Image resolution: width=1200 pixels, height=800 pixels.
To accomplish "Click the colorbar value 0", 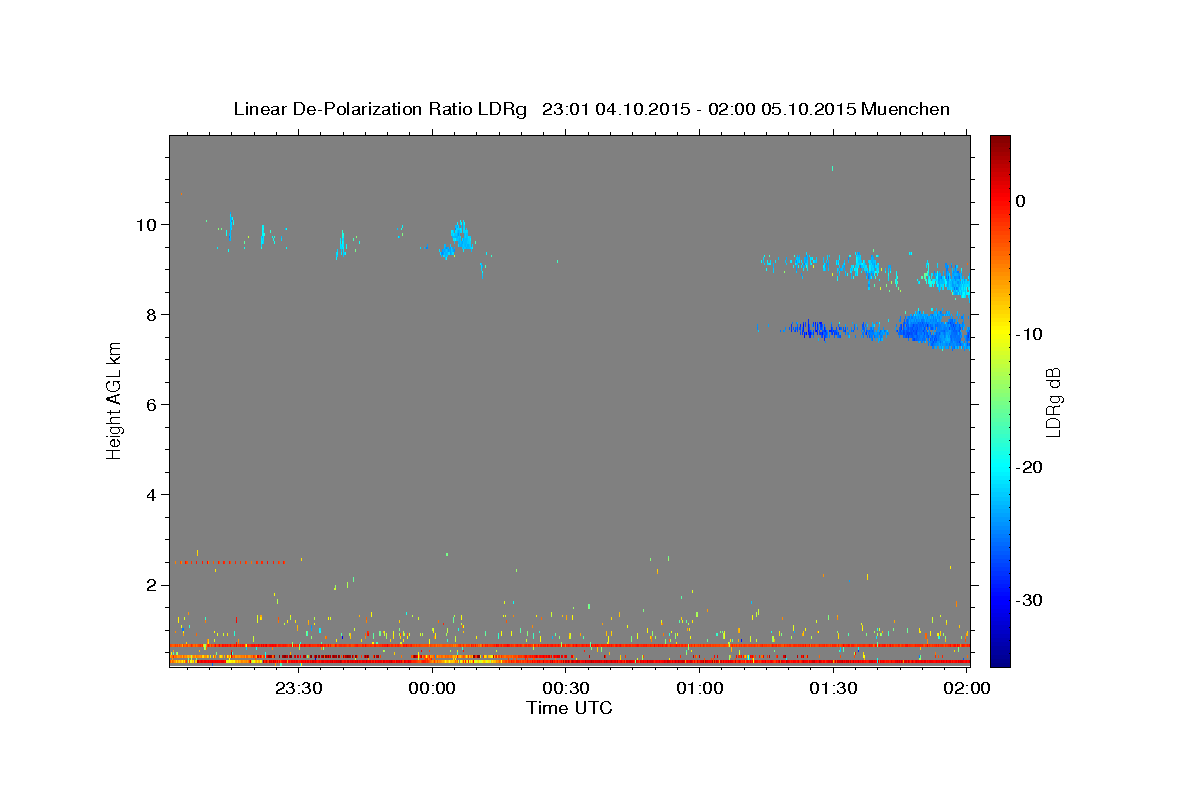I will [1021, 201].
